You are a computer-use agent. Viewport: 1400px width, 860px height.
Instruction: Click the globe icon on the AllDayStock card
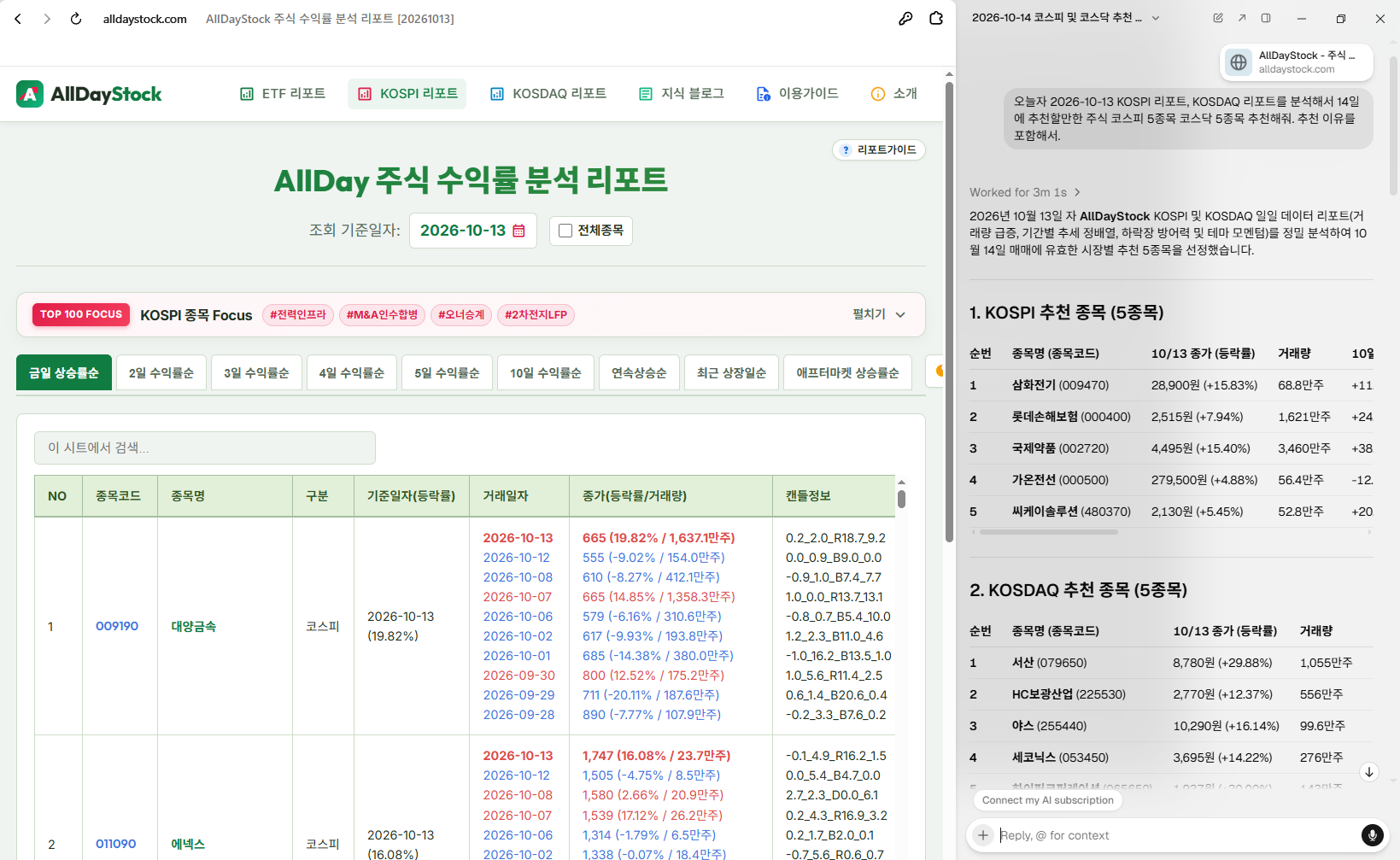(1239, 62)
